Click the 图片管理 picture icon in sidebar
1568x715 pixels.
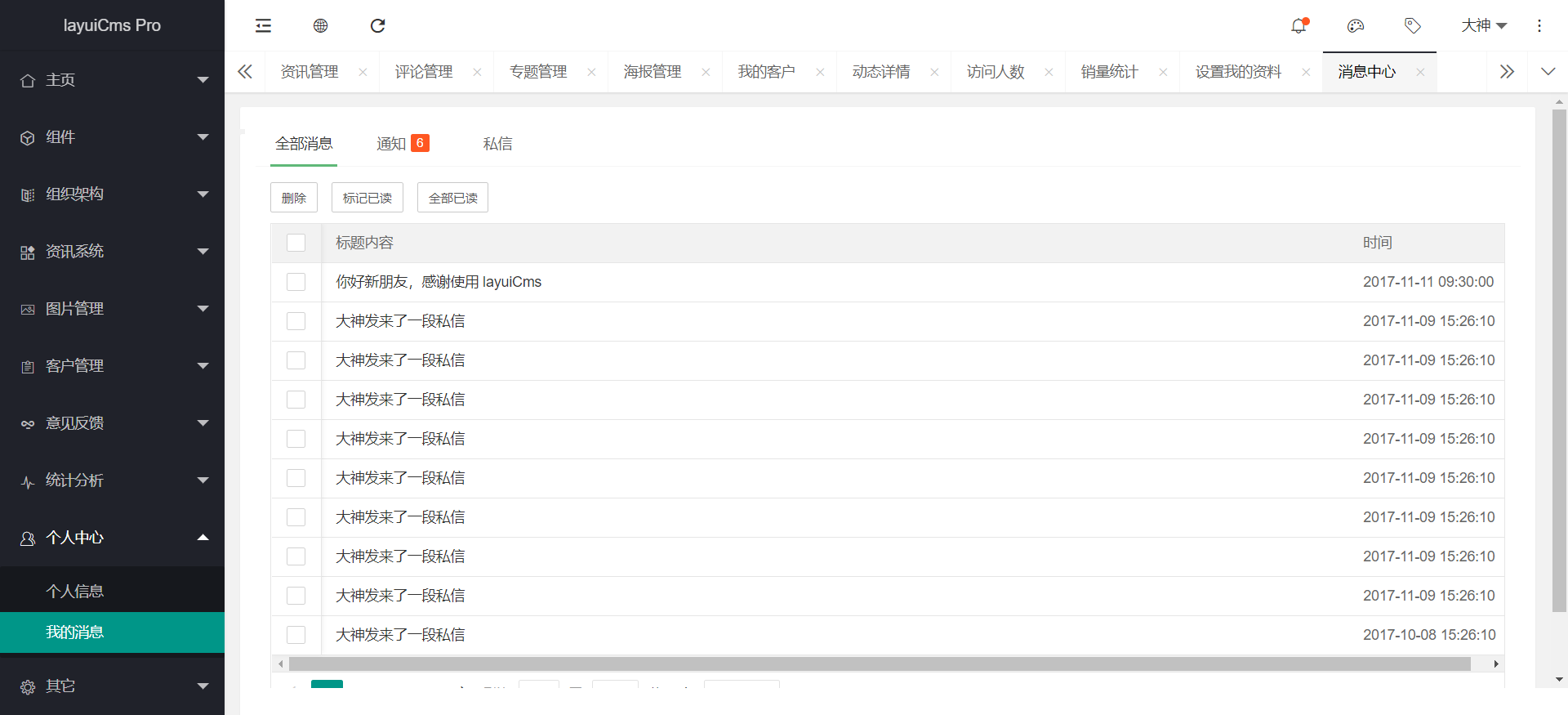tap(28, 309)
